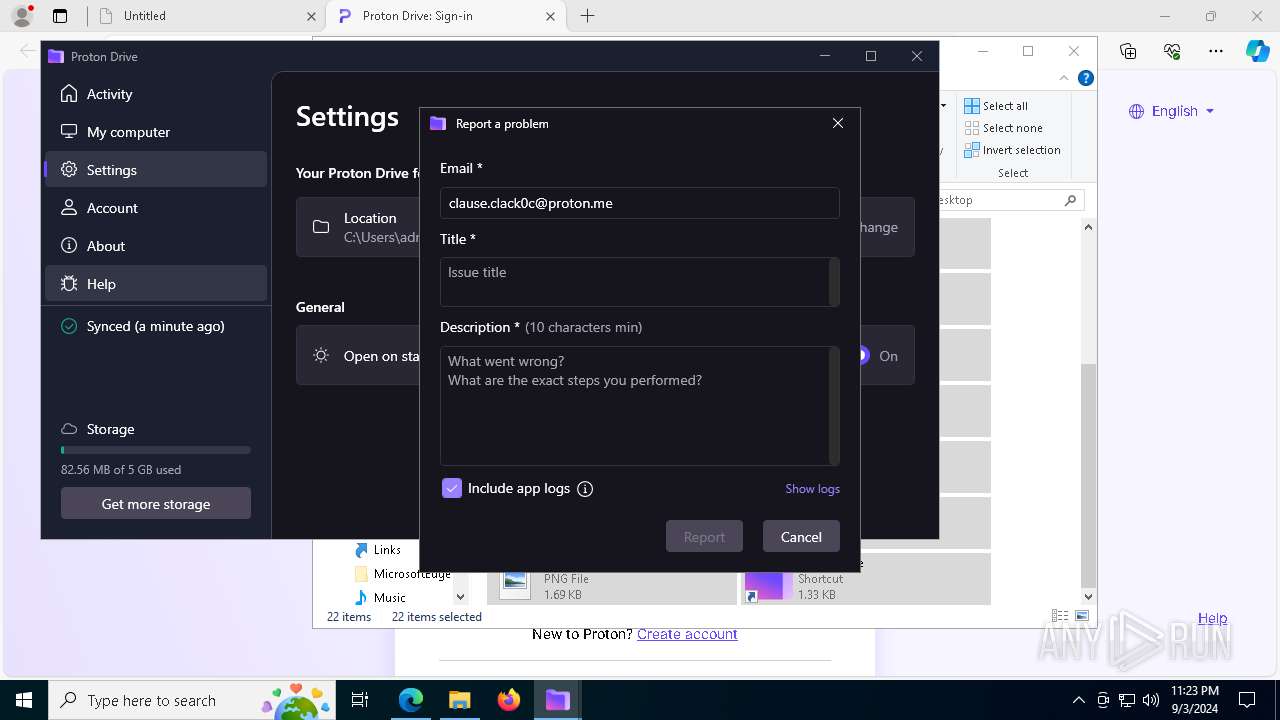This screenshot has width=1280, height=720.
Task: Open Task View on taskbar
Action: (361, 700)
